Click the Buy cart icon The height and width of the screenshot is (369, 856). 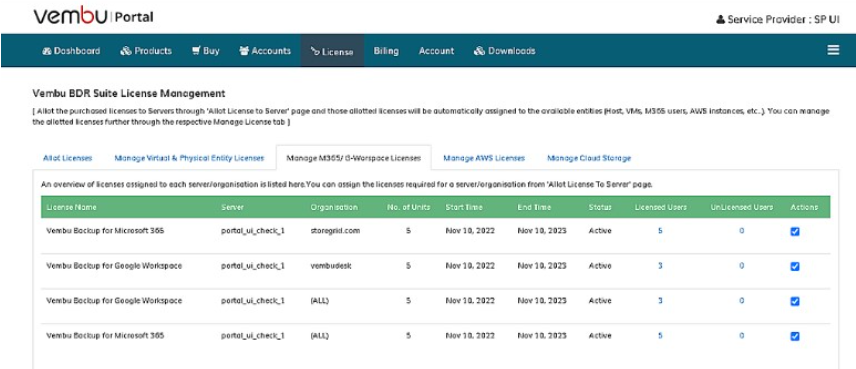point(196,51)
